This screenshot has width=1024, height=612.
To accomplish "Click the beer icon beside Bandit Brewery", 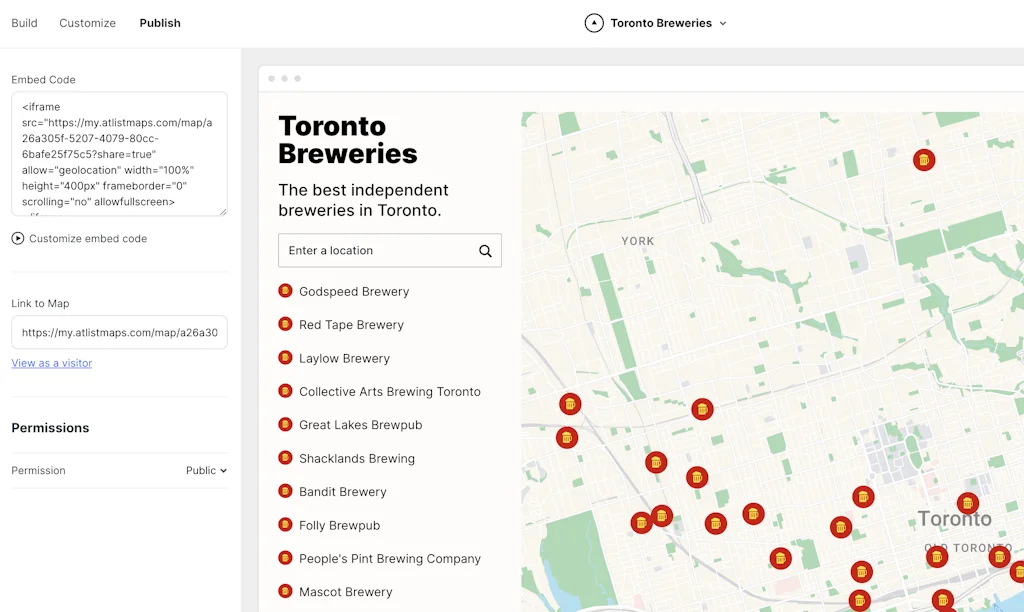I will coord(285,491).
